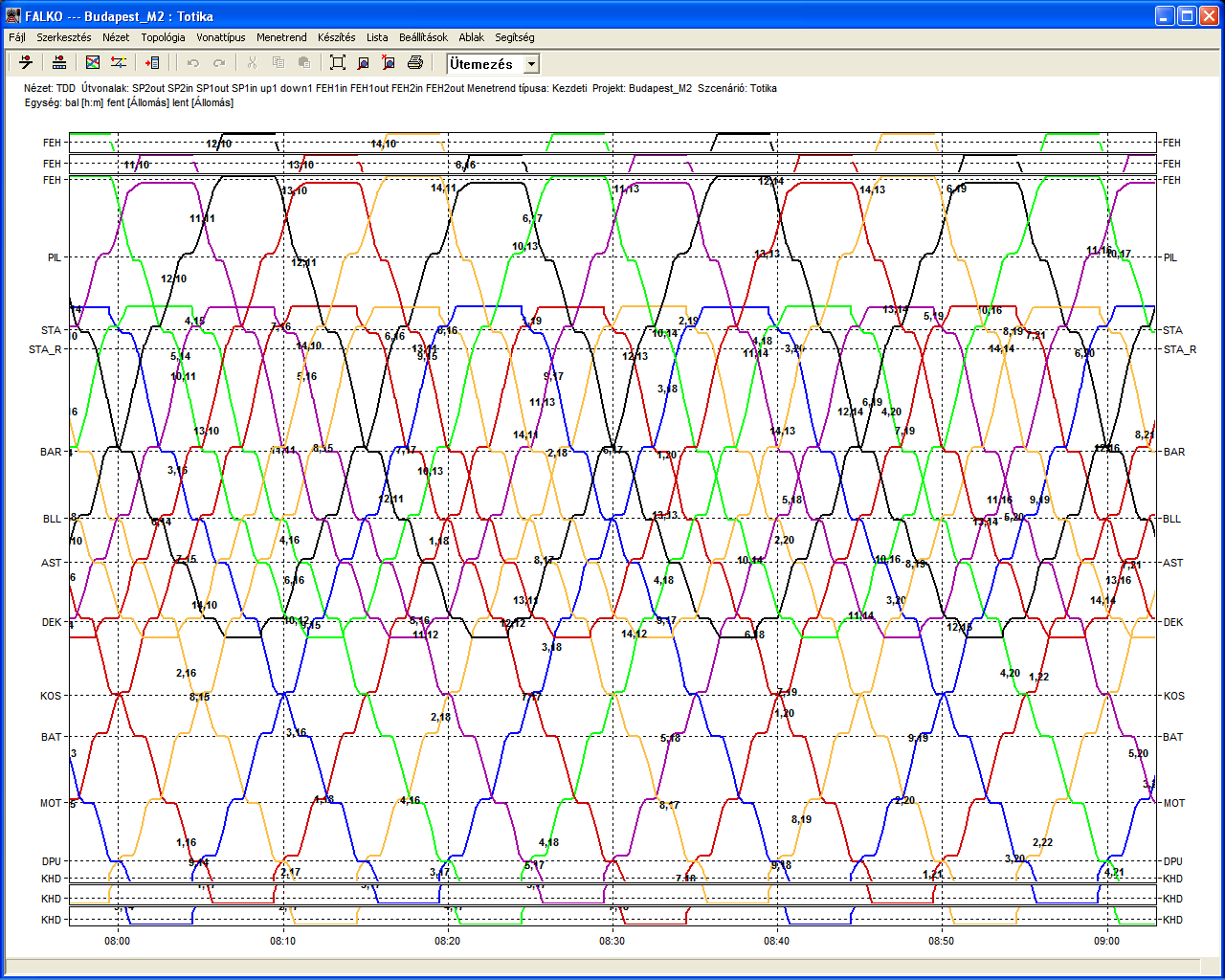This screenshot has height=980, width=1225.
Task: Minimize the FALKO window
Action: pyautogui.click(x=1165, y=15)
